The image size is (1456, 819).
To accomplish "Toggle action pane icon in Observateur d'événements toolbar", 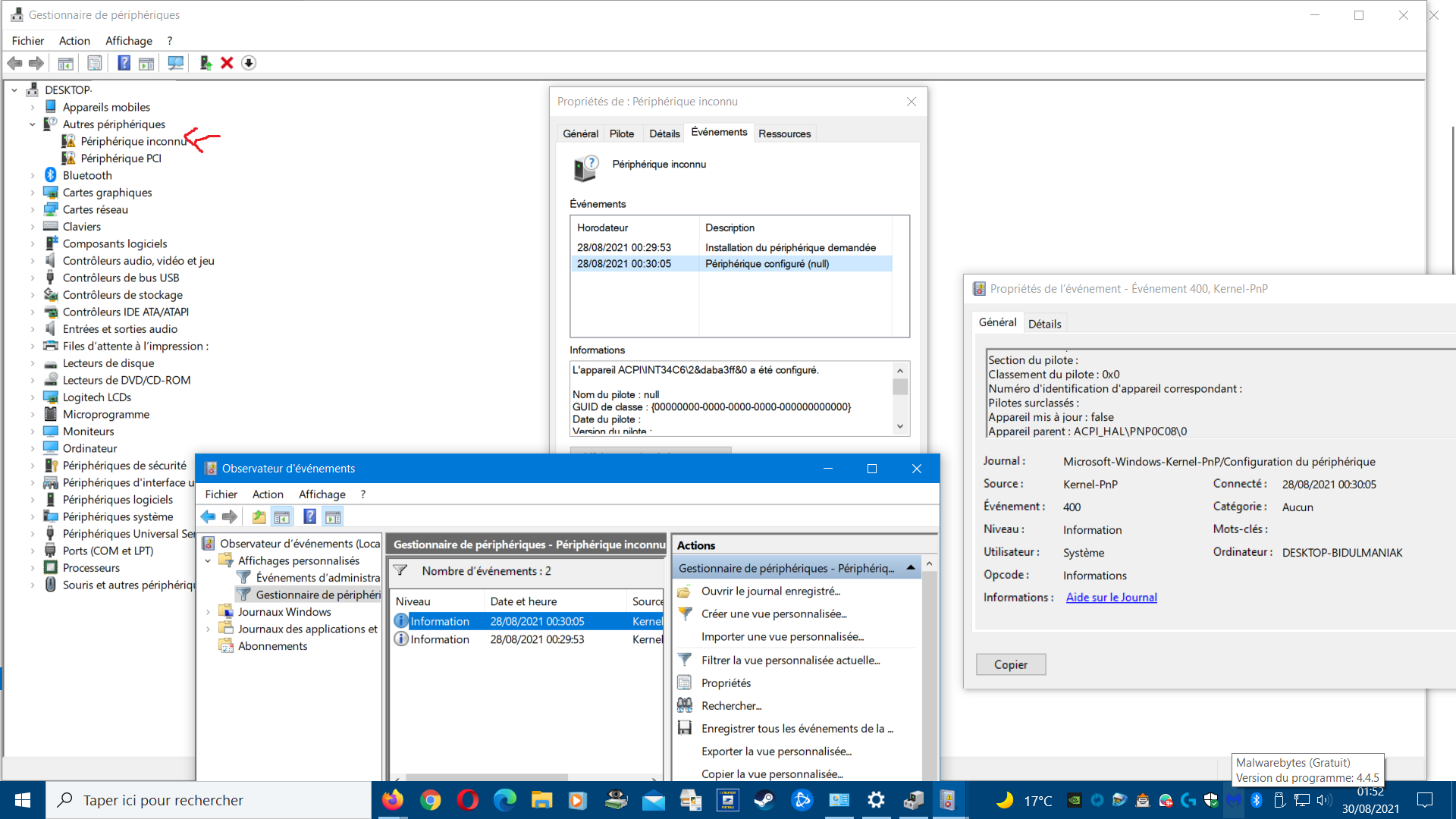I will [333, 517].
